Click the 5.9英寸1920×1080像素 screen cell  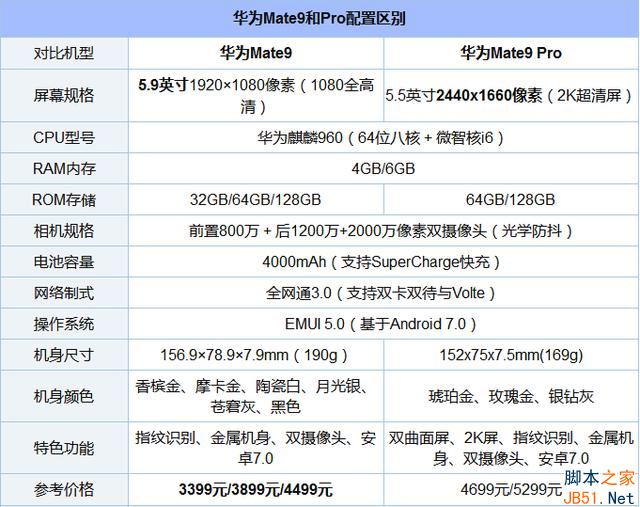256,96
